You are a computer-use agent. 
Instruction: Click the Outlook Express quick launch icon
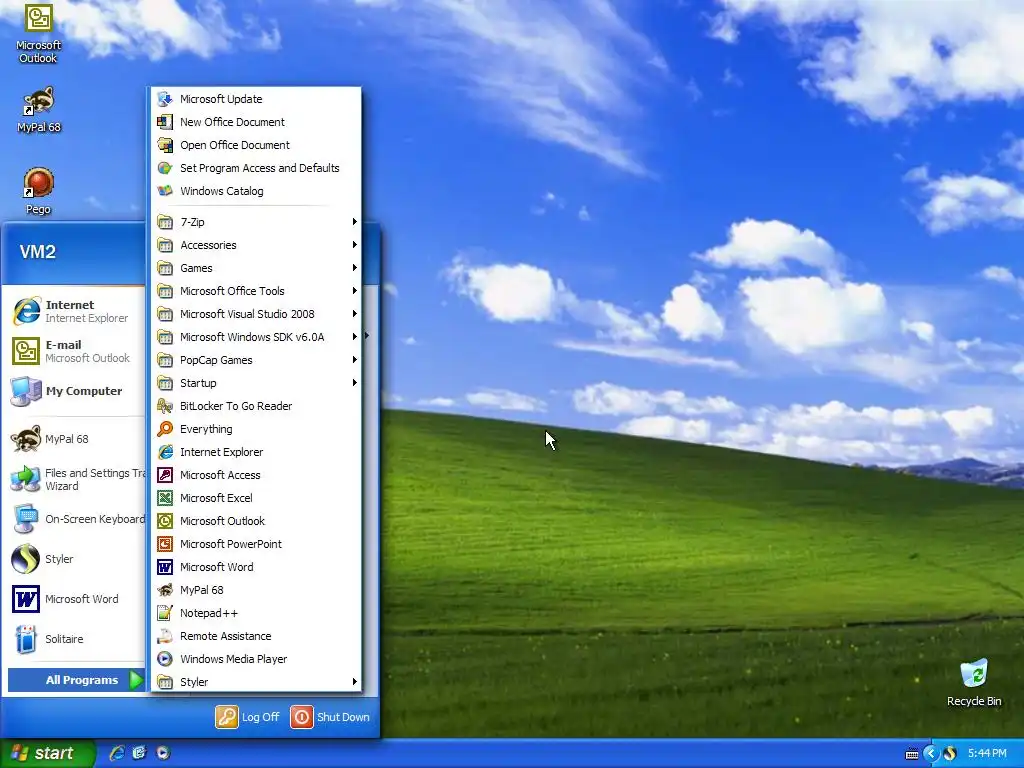click(x=139, y=753)
